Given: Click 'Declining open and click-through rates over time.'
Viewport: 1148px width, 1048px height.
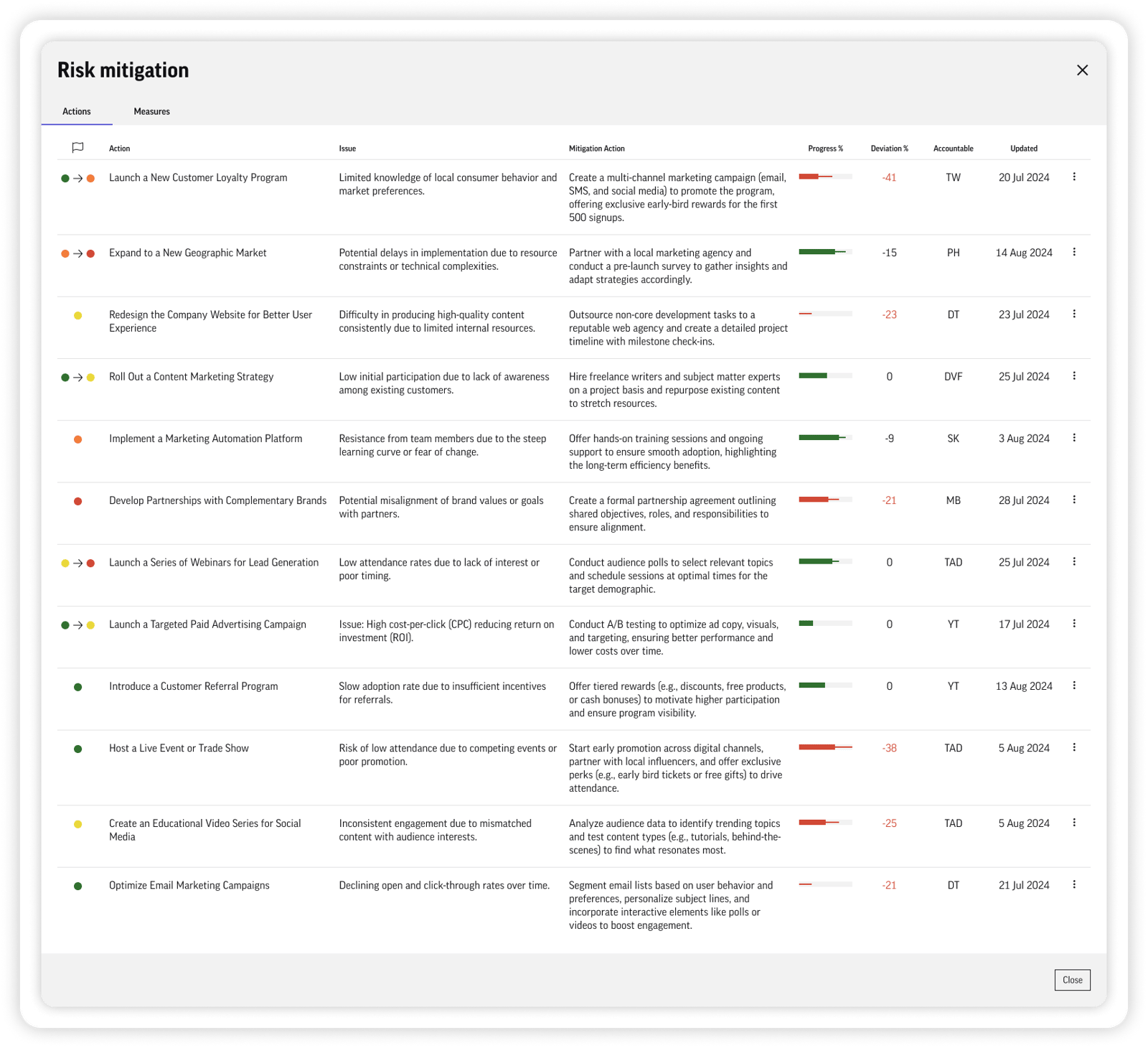Looking at the screenshot, I should tap(444, 886).
